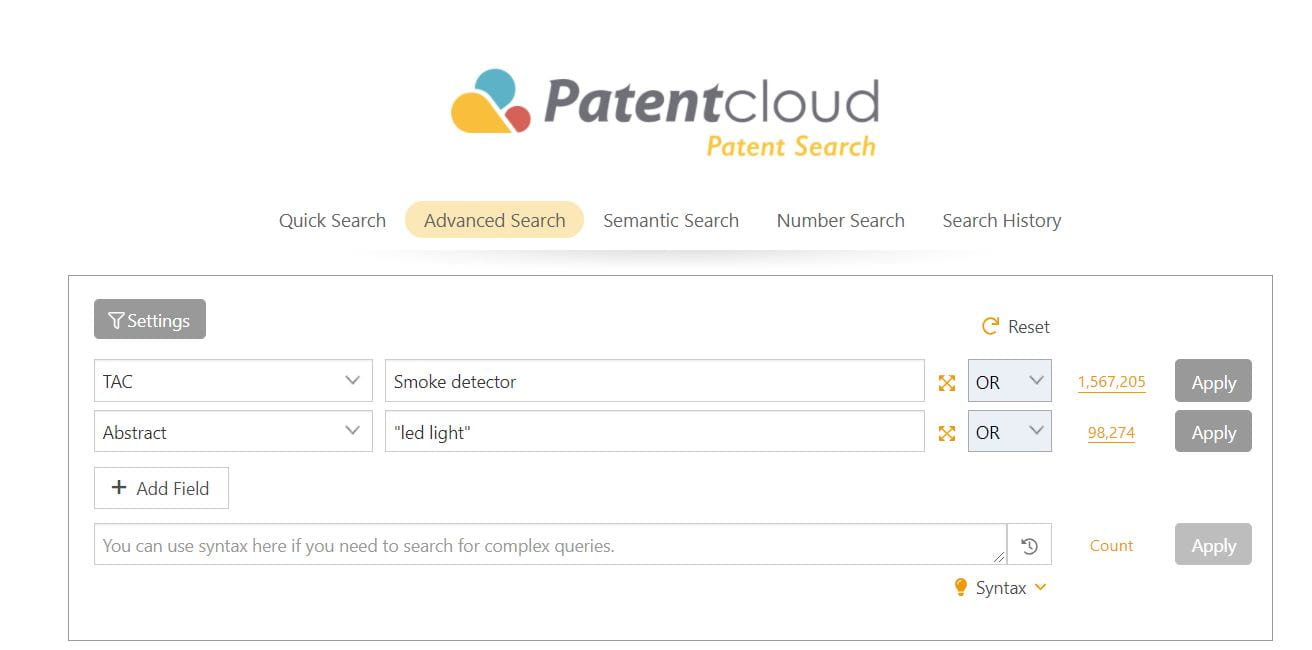Click inside the complex query syntax input

pos(550,545)
